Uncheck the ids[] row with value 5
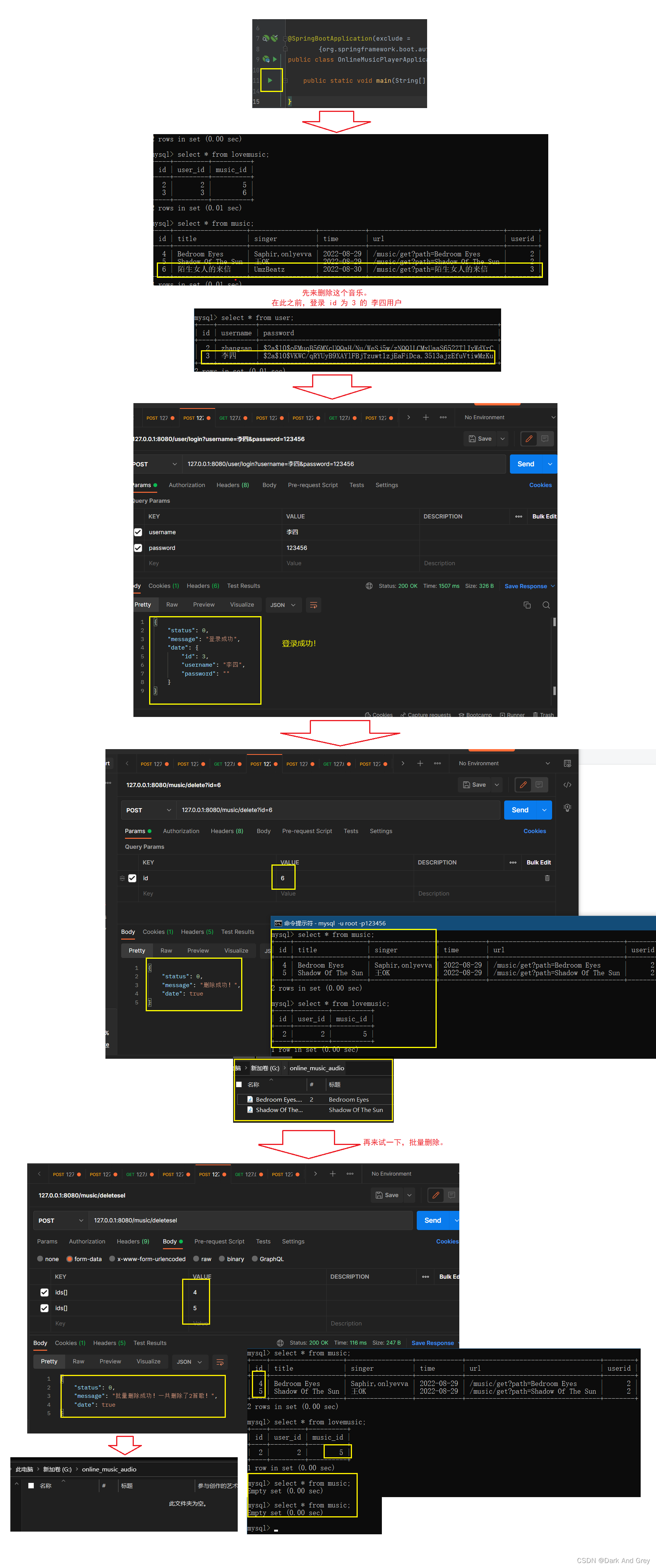 (x=44, y=1308)
